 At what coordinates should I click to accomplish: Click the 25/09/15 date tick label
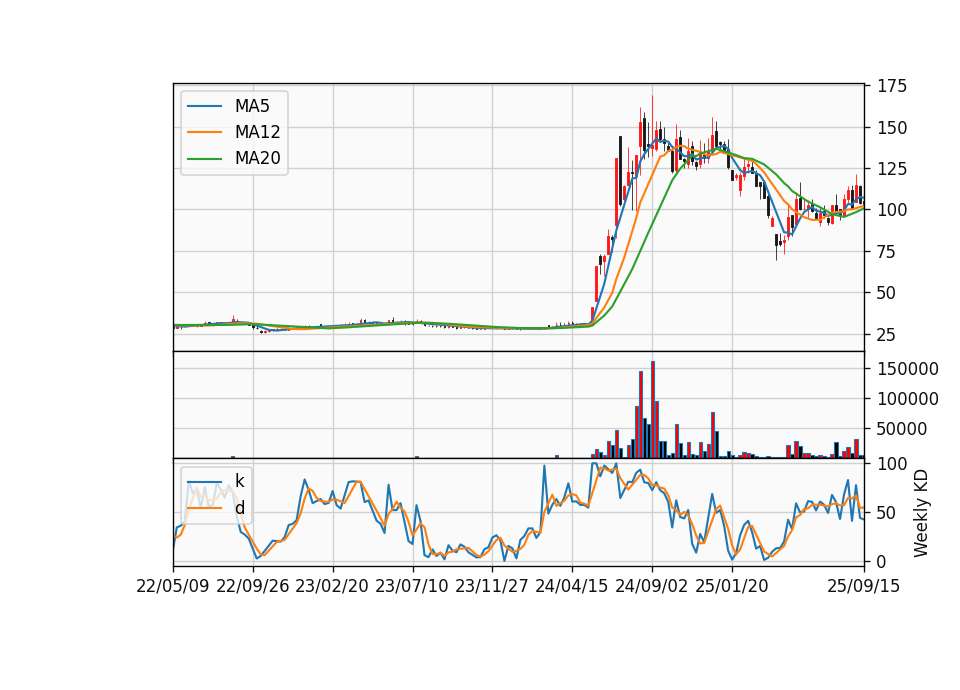[x=864, y=586]
